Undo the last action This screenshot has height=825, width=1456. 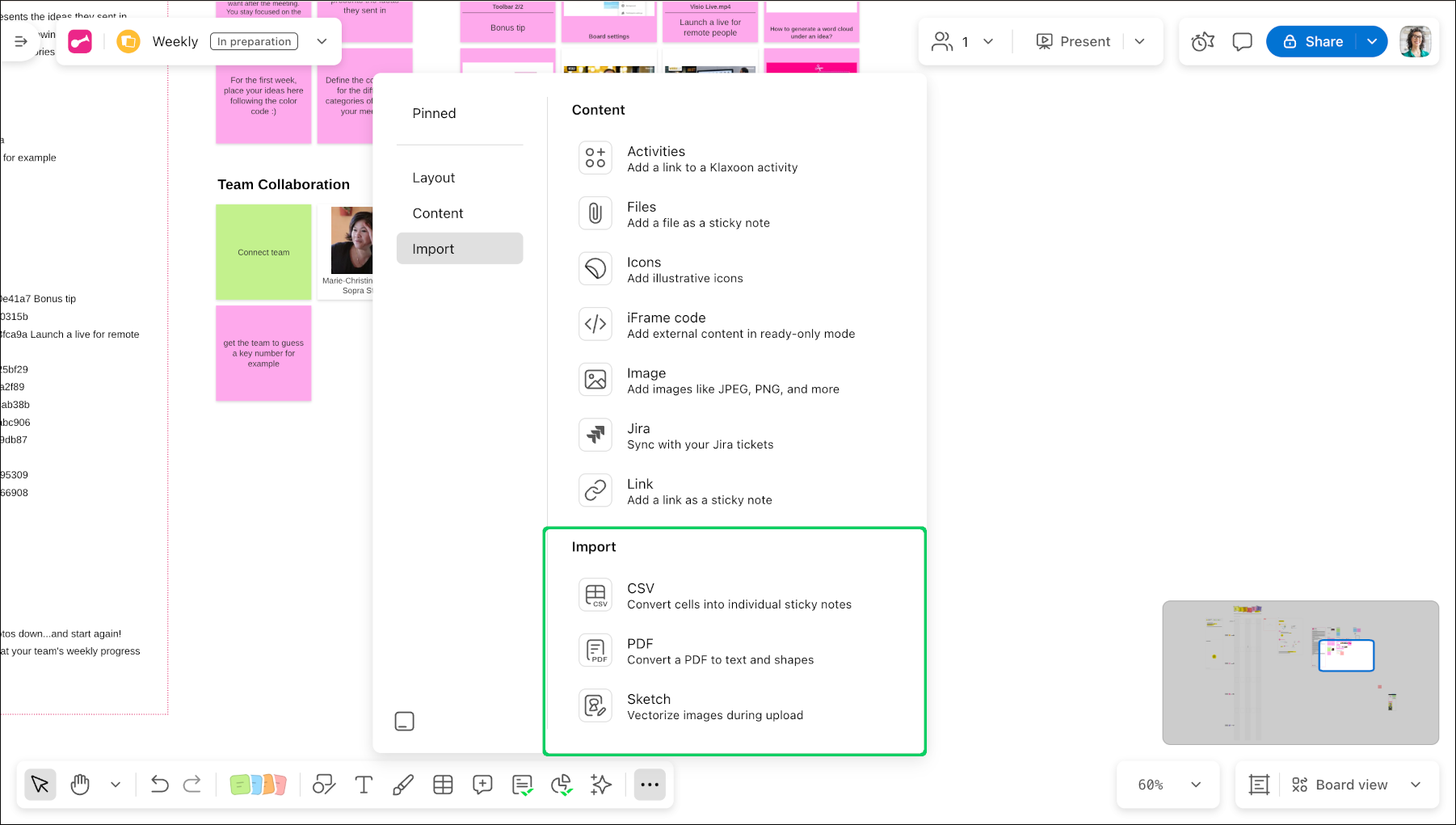pos(160,784)
